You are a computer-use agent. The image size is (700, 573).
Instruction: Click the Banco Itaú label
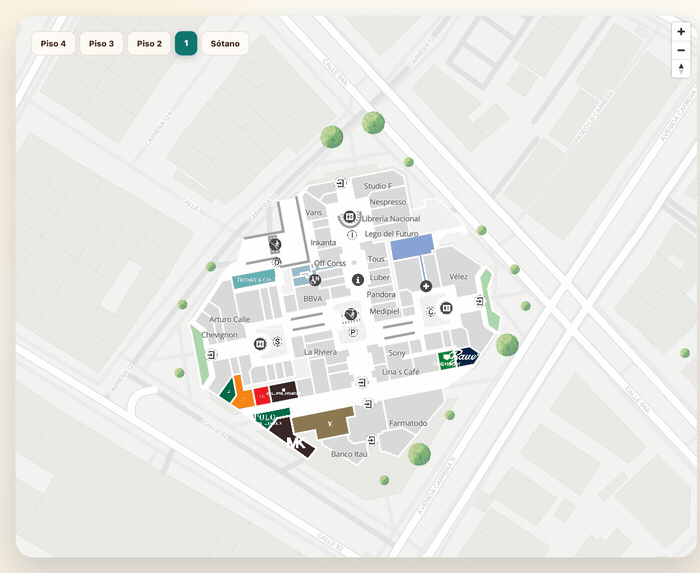click(x=349, y=454)
